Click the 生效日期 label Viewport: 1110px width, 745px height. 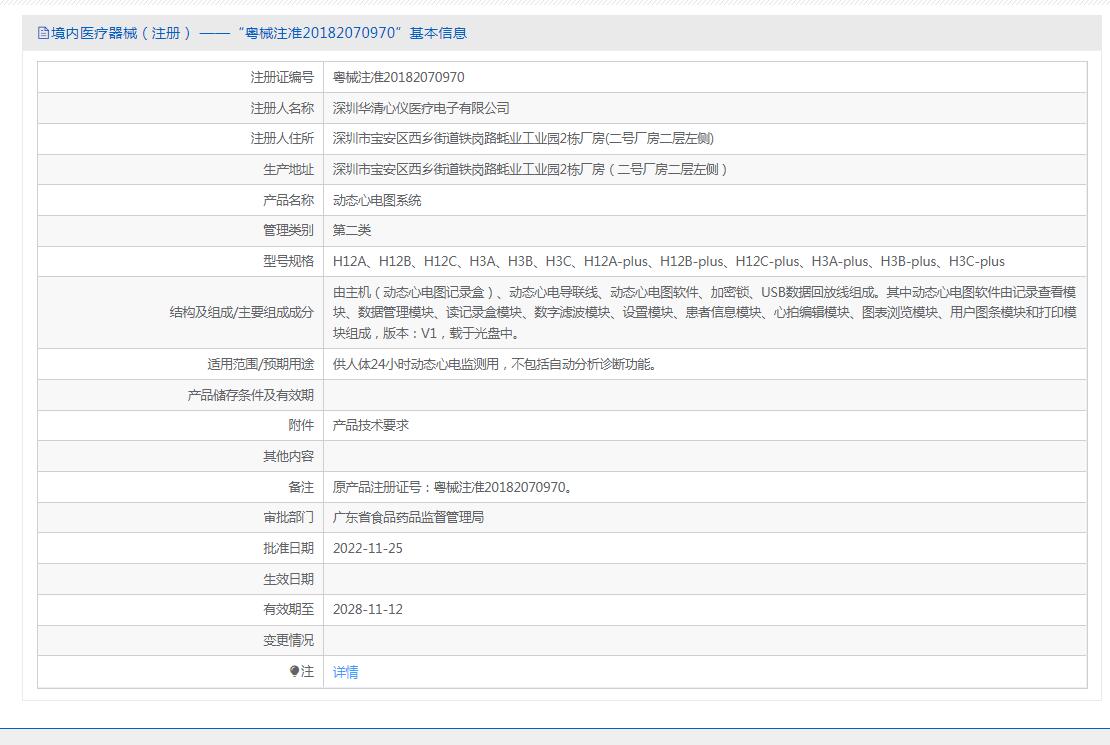pos(288,579)
